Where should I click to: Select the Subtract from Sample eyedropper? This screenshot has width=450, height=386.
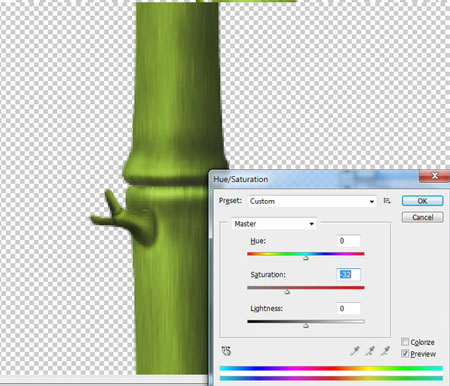click(386, 351)
